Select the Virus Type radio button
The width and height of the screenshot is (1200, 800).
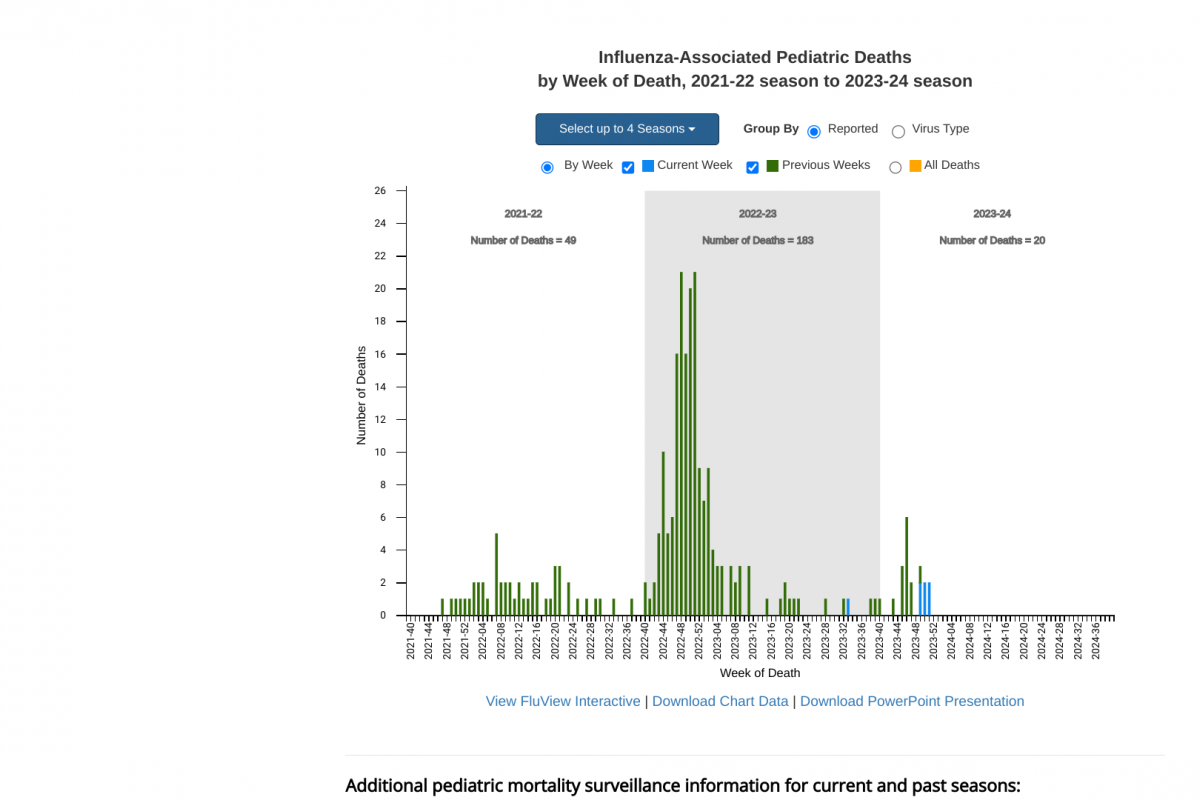(x=898, y=131)
